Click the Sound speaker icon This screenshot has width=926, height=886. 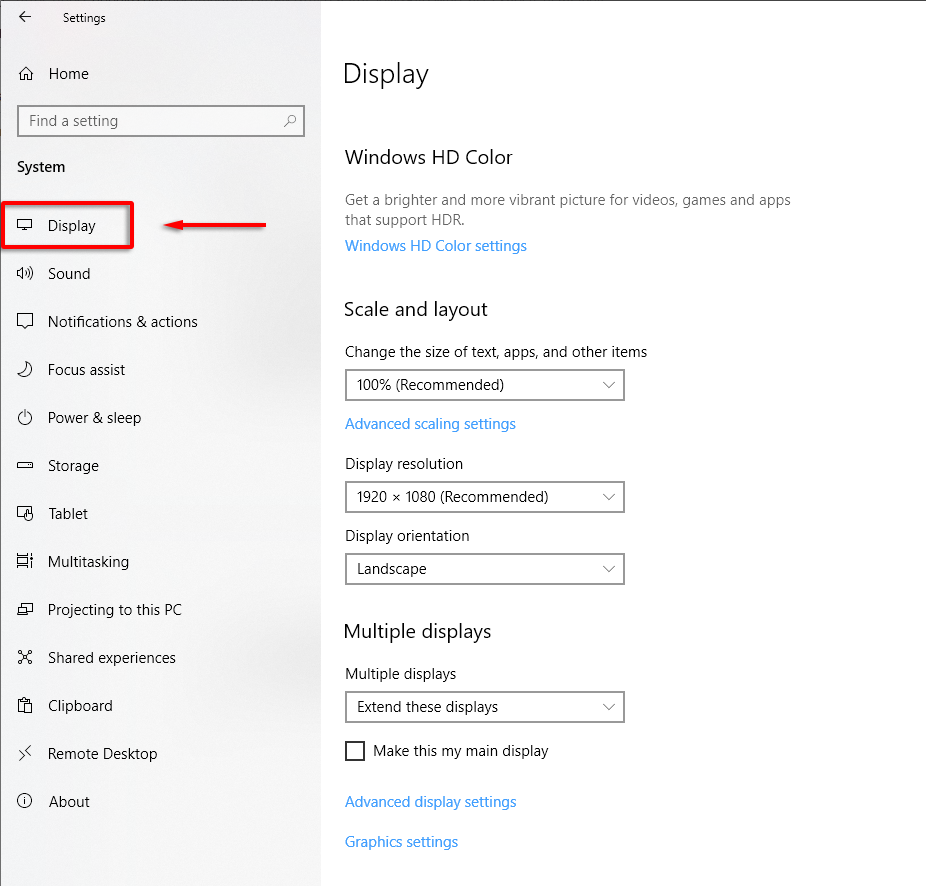[26, 274]
